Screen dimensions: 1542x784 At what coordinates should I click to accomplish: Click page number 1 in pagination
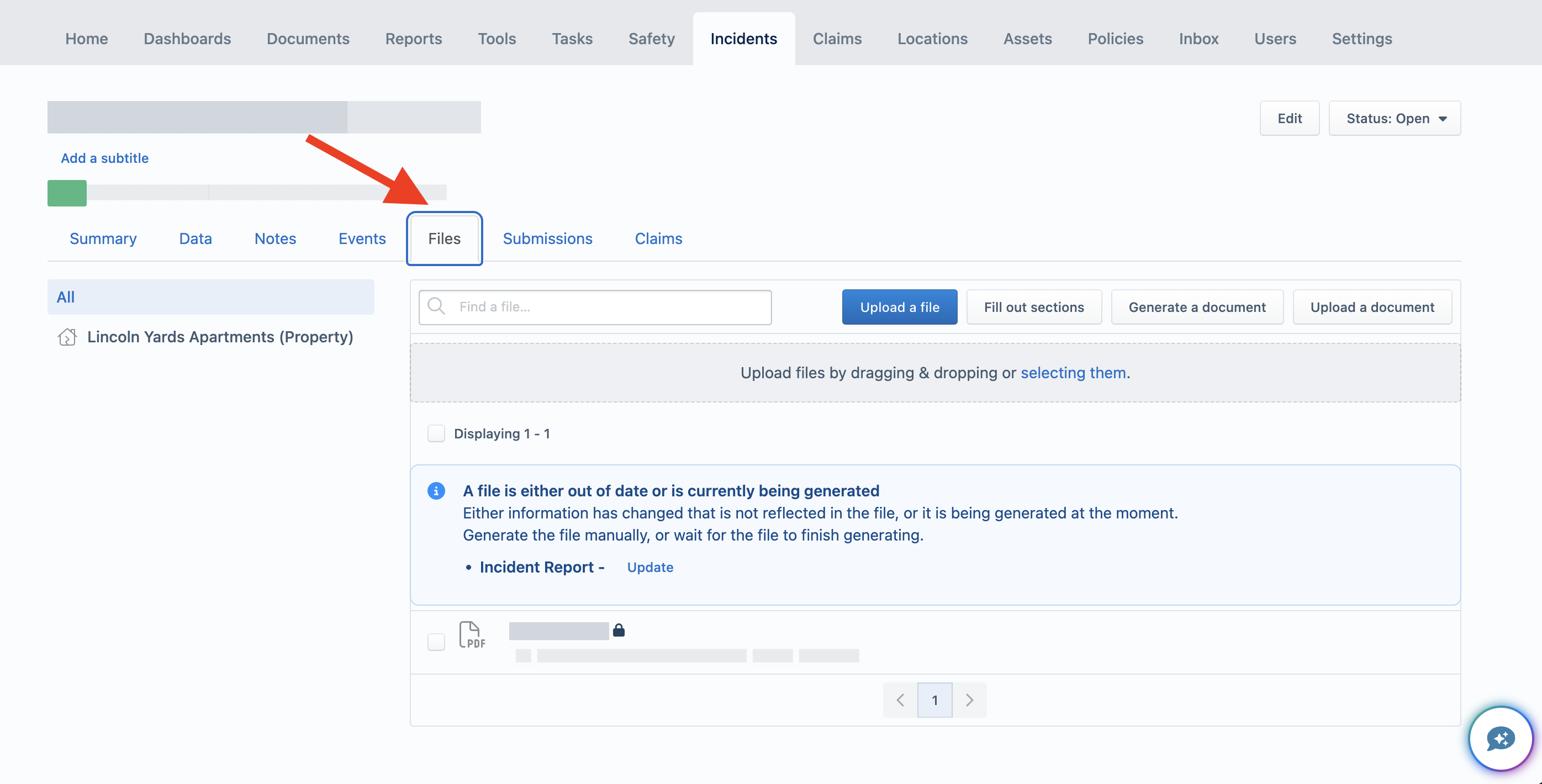pos(934,700)
